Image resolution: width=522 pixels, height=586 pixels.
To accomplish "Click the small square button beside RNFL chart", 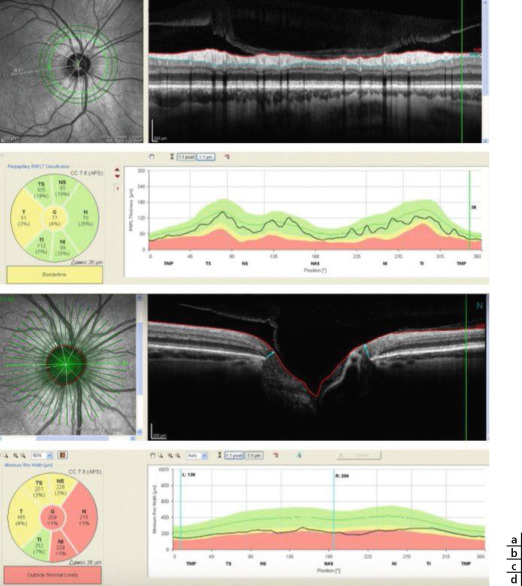I will pyautogui.click(x=117, y=189).
